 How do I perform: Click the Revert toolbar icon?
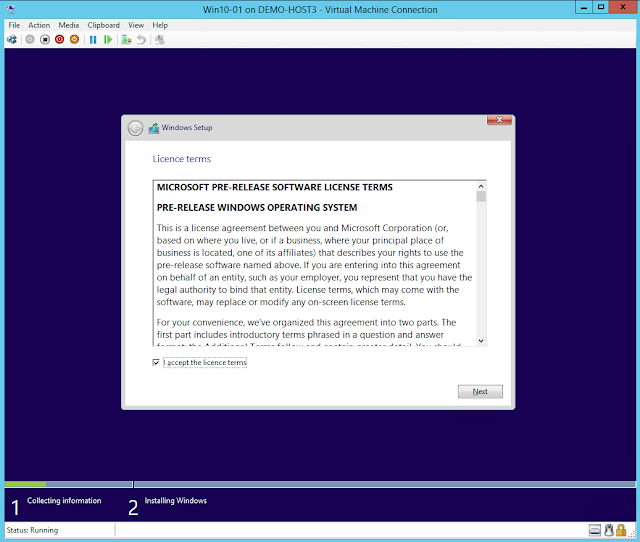click(141, 40)
